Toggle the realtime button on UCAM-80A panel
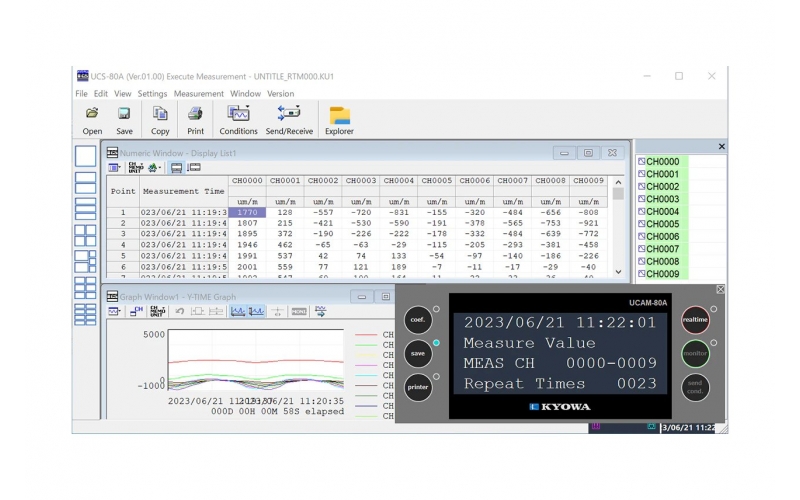Viewport: 800px width, 500px height. (695, 320)
